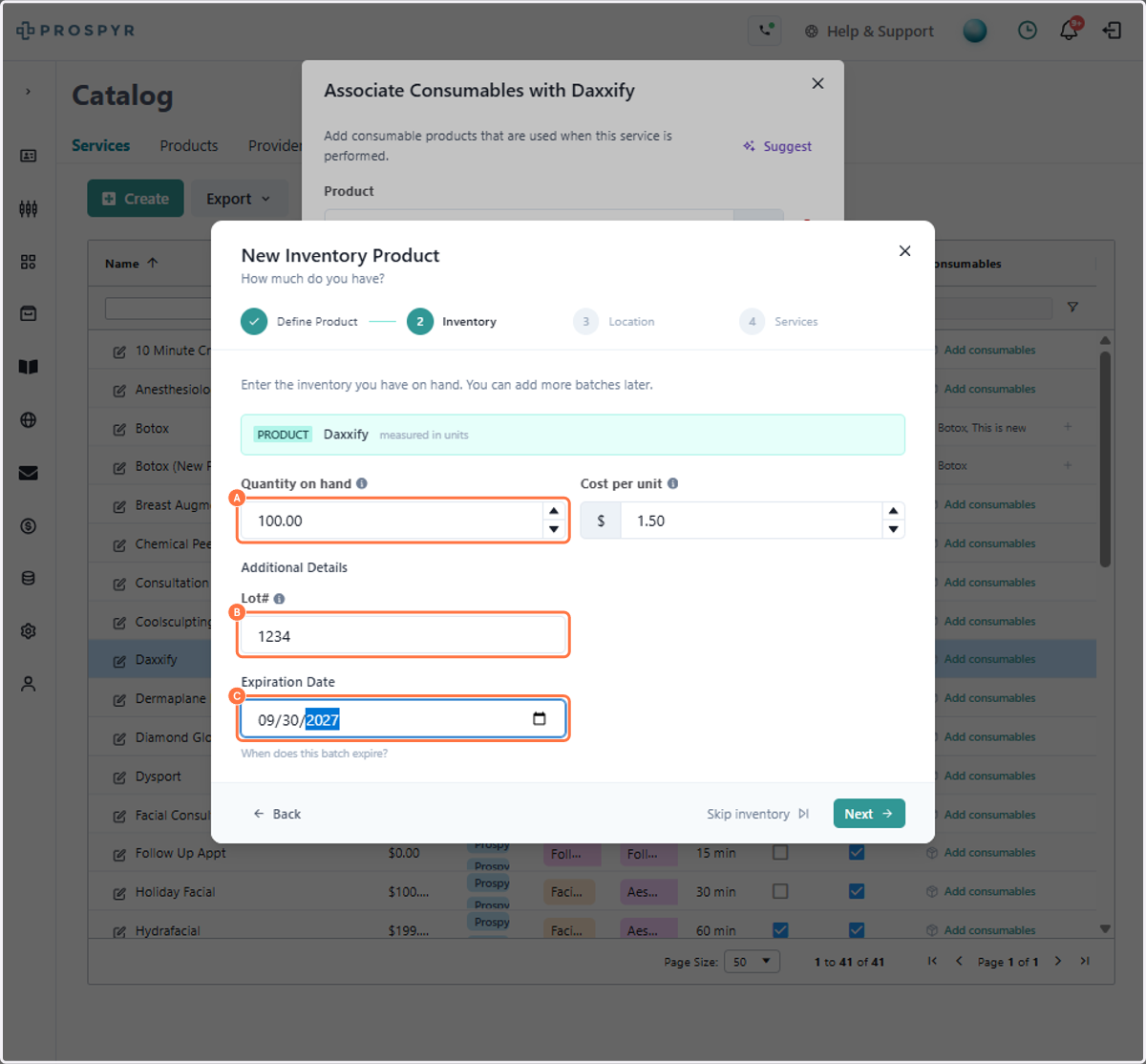Jump to the Location wizard step
Image resolution: width=1146 pixels, height=1064 pixels.
614,322
